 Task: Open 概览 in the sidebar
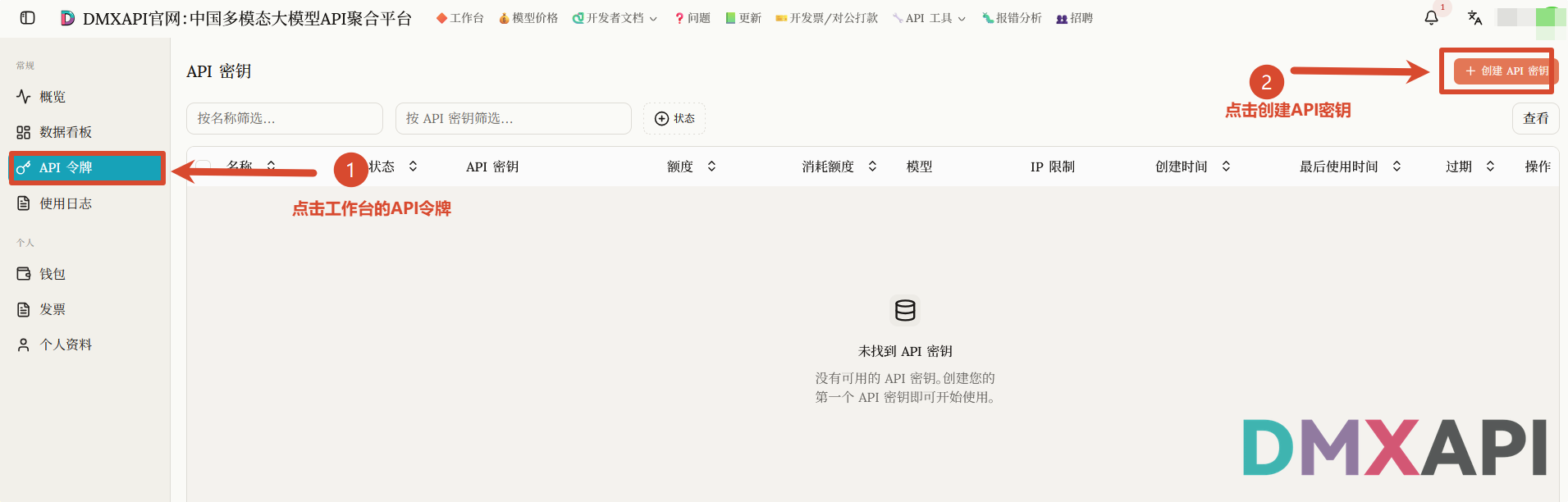(85, 97)
